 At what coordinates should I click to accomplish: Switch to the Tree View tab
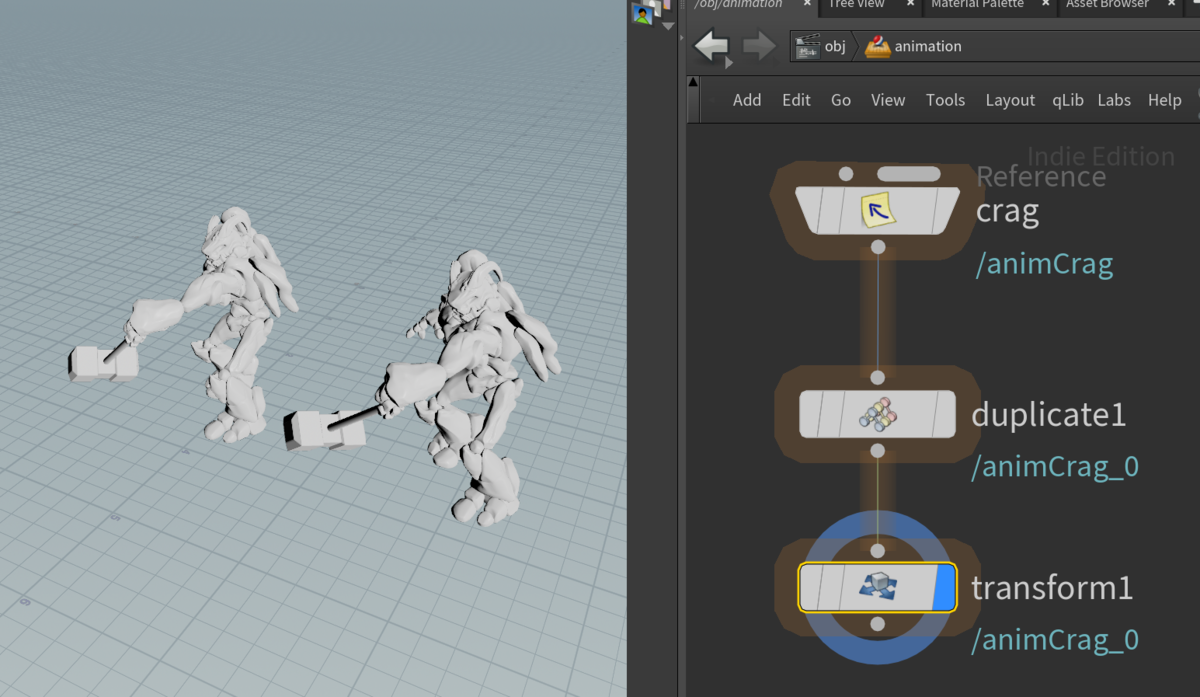857,5
